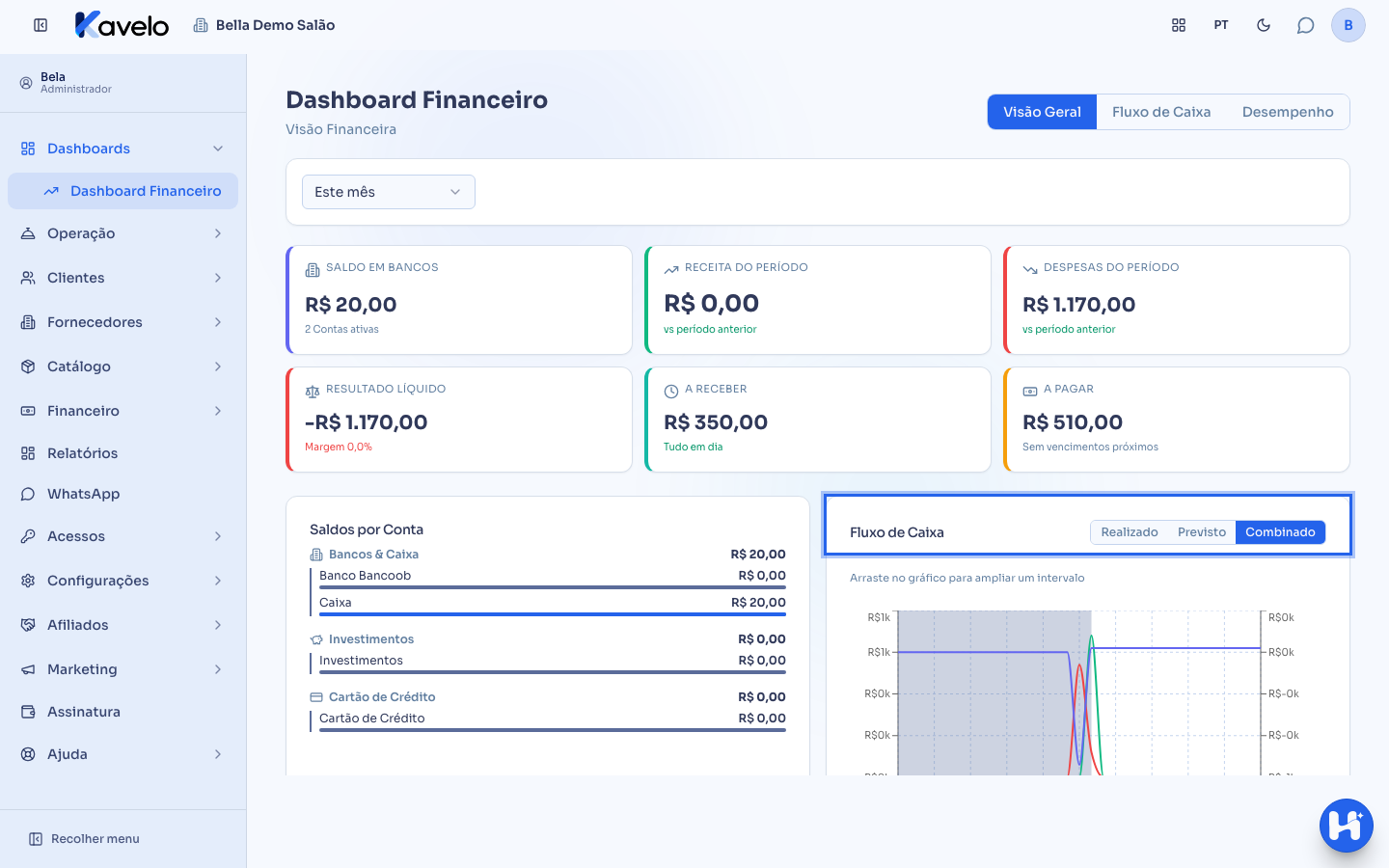This screenshot has width=1389, height=868.
Task: Expand the Clientes submenu
Action: 218,278
